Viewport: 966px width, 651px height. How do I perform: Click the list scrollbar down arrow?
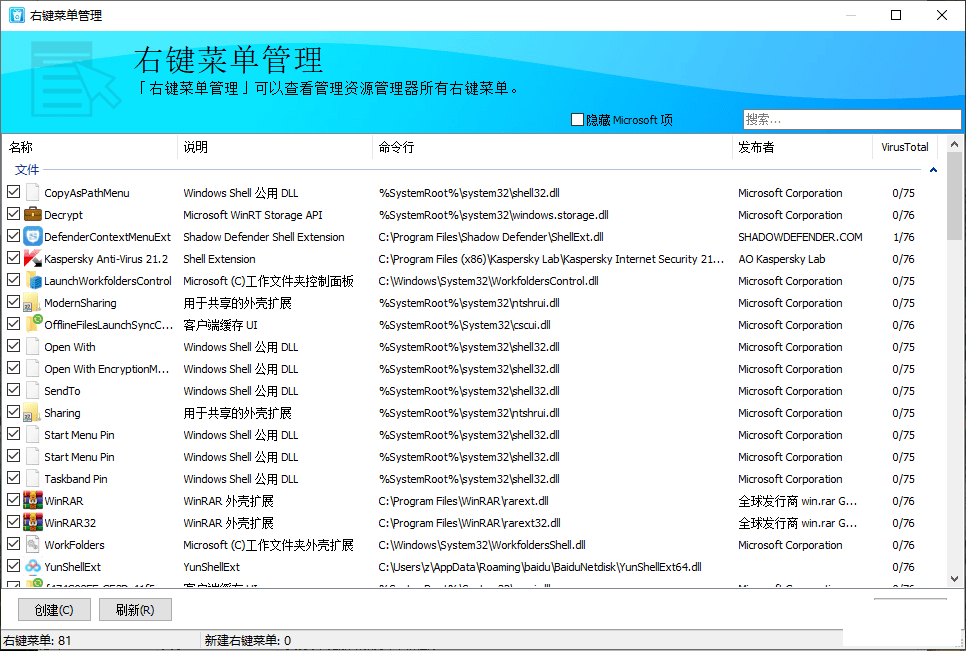(x=954, y=579)
